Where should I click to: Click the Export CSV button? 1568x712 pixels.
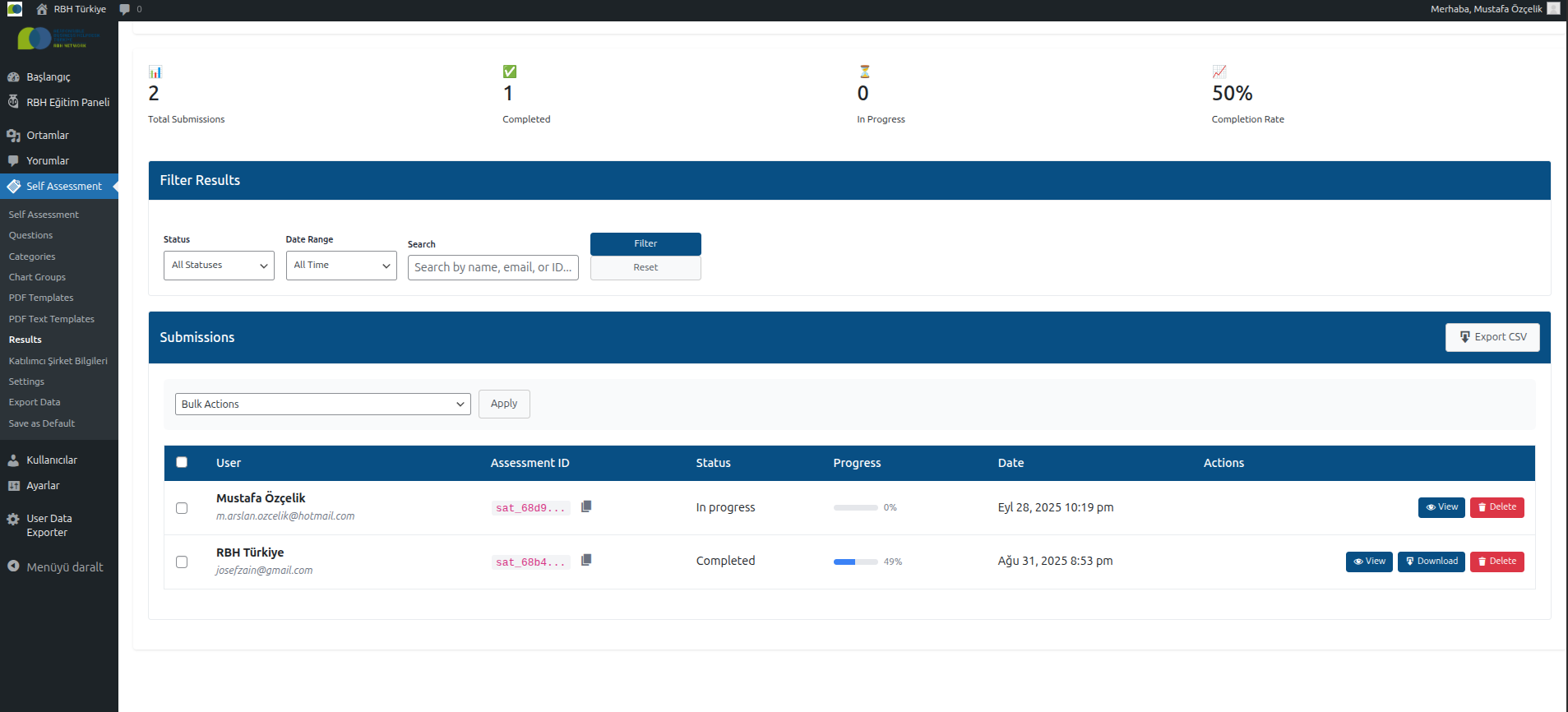(1492, 337)
